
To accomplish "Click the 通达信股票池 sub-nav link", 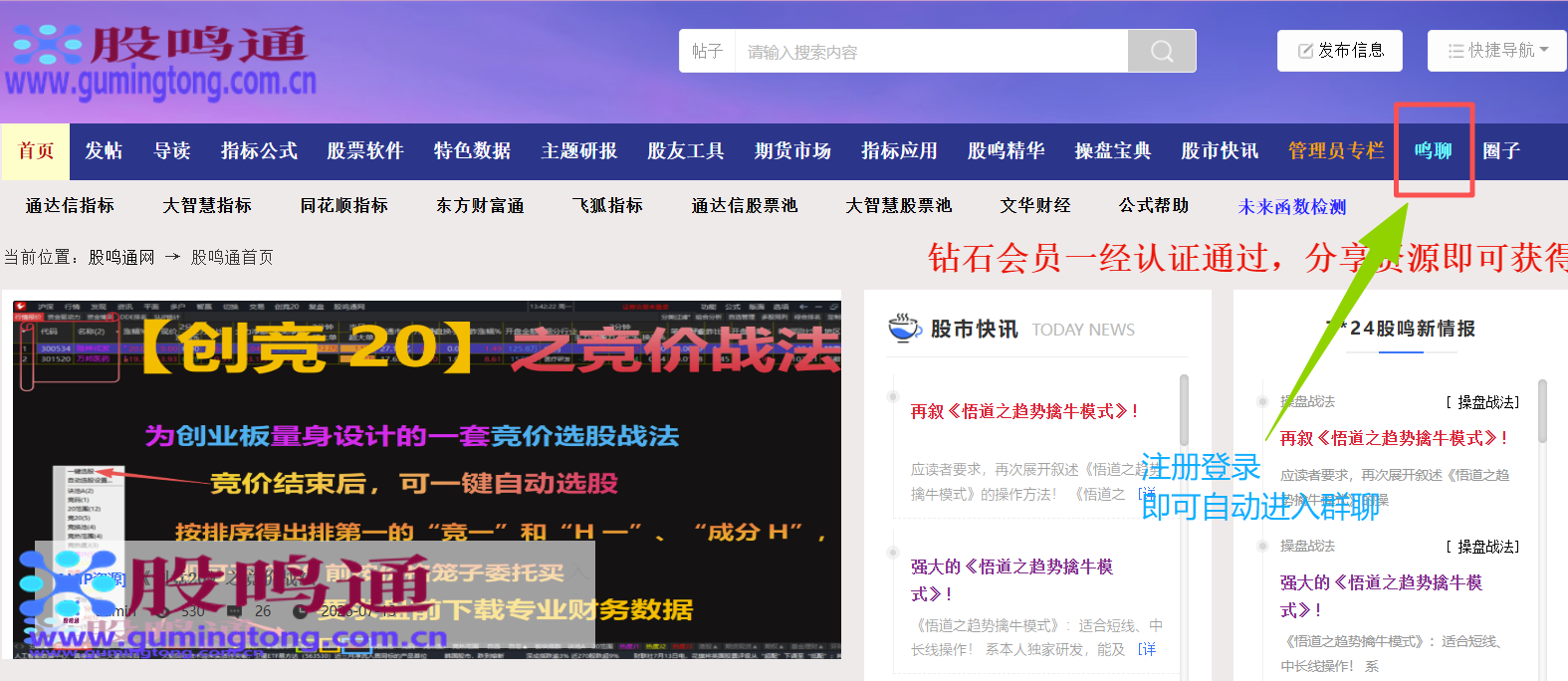I will click(745, 206).
